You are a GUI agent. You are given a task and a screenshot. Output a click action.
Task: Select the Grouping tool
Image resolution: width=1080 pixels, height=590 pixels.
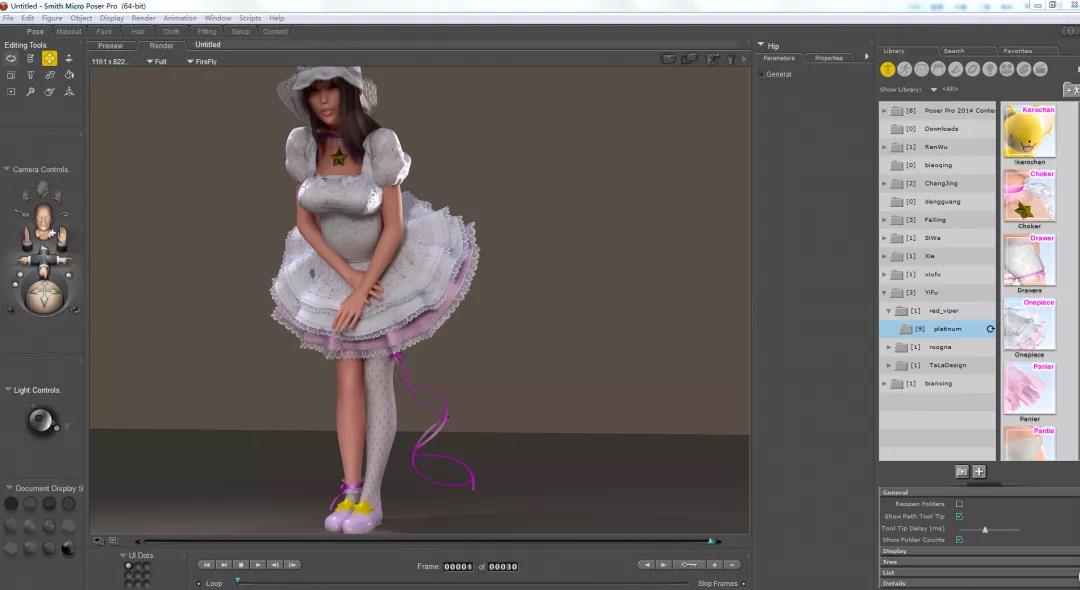tap(11, 92)
